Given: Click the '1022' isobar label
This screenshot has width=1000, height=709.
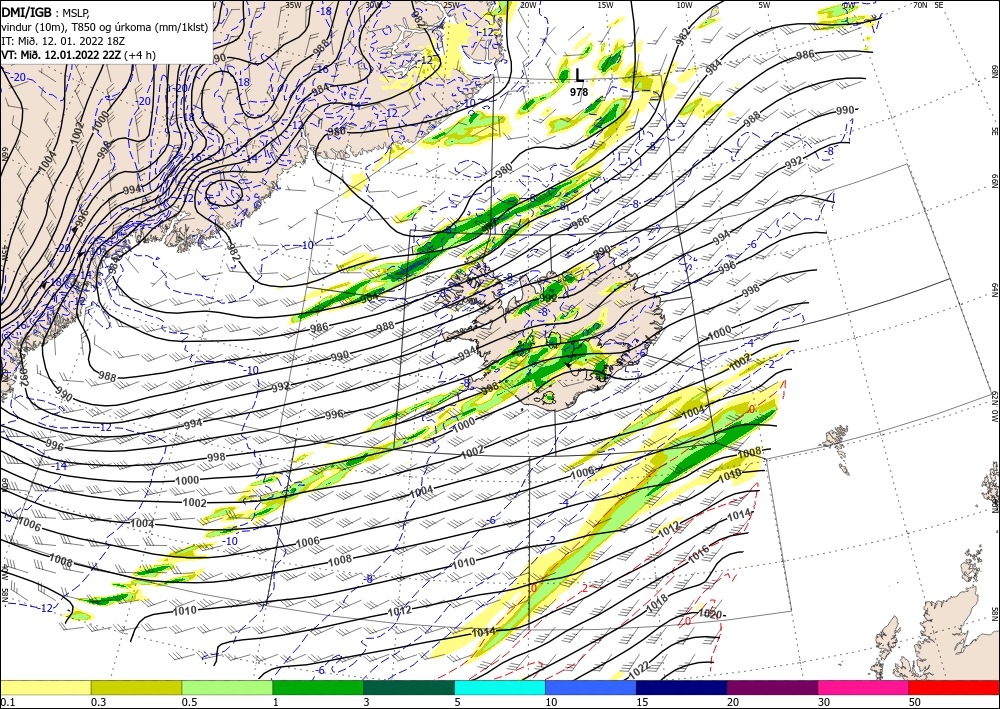Looking at the screenshot, I should coord(638,671).
